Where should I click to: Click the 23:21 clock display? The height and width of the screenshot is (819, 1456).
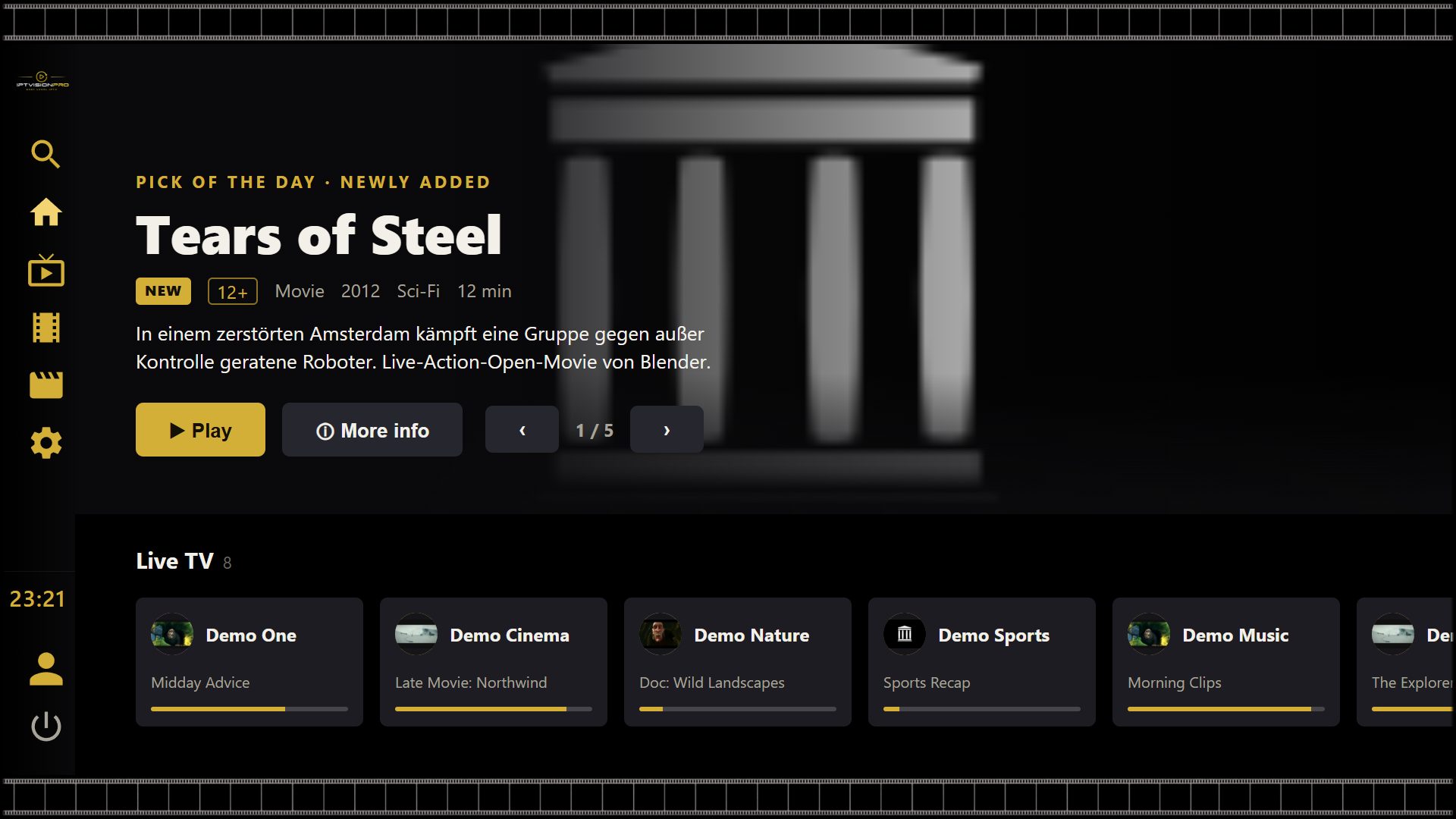(37, 599)
